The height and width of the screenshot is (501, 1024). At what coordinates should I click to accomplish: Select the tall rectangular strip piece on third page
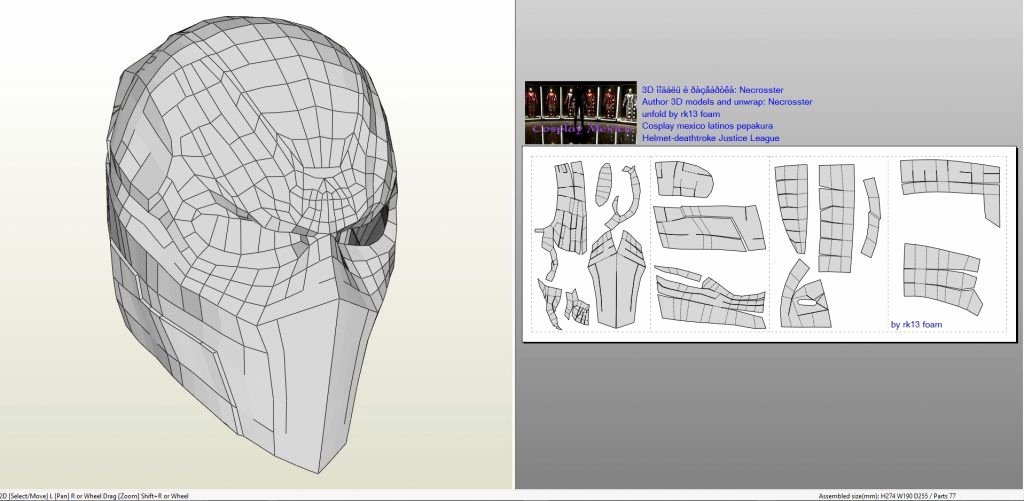[836, 218]
